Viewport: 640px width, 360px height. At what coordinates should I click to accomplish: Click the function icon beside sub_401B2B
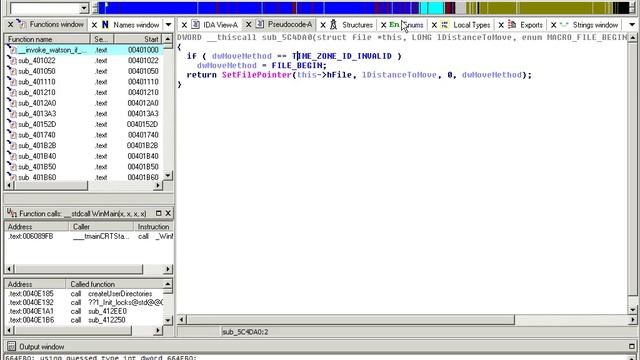pos(12,145)
